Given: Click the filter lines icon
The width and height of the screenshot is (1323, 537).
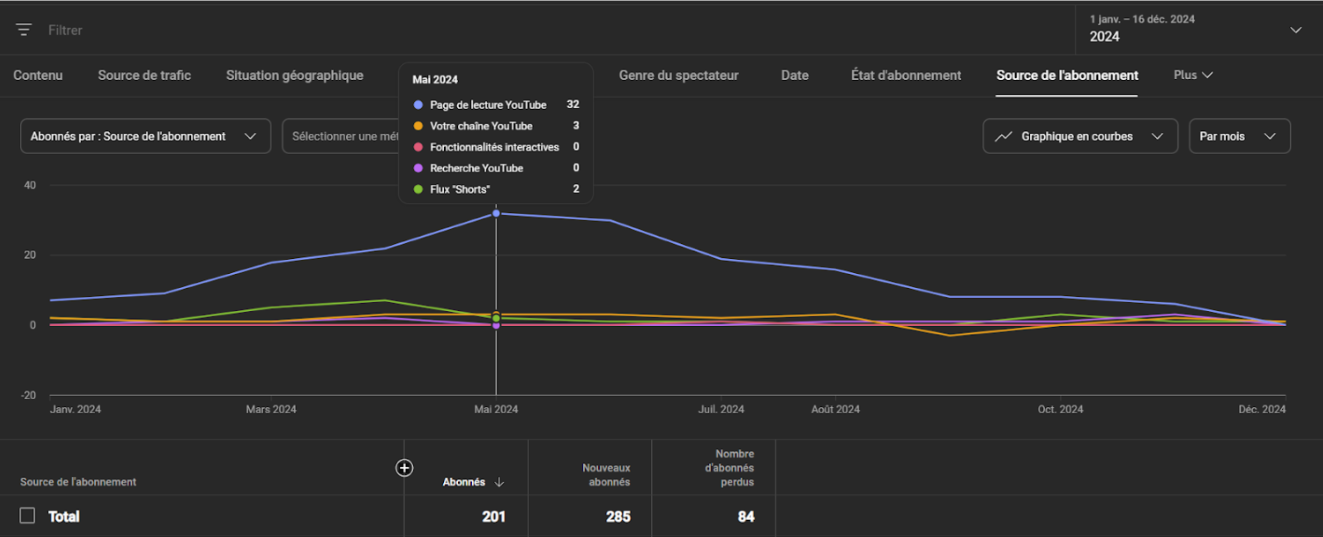Looking at the screenshot, I should (24, 30).
